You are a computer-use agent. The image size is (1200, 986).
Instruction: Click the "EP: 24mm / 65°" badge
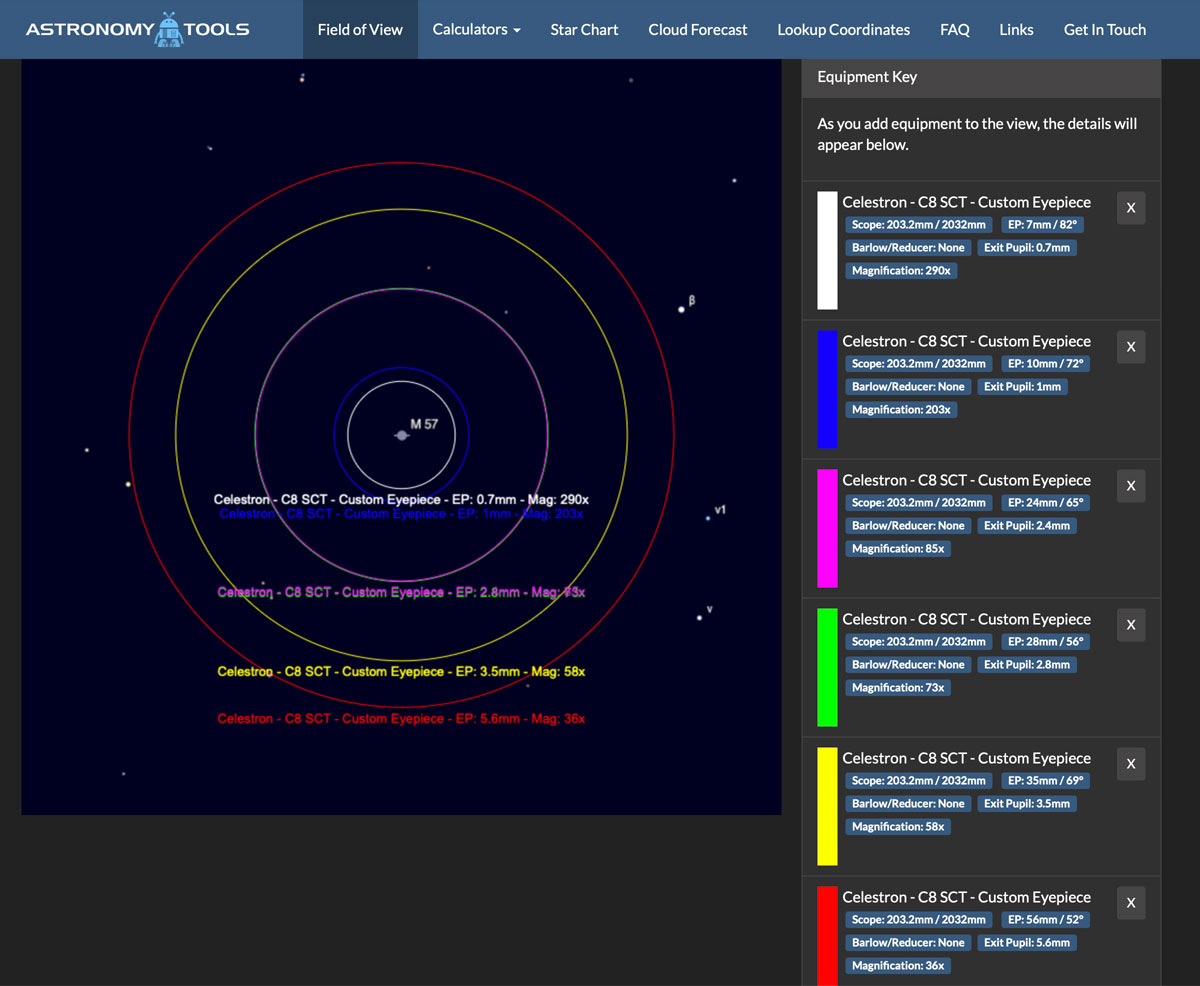[1047, 503]
